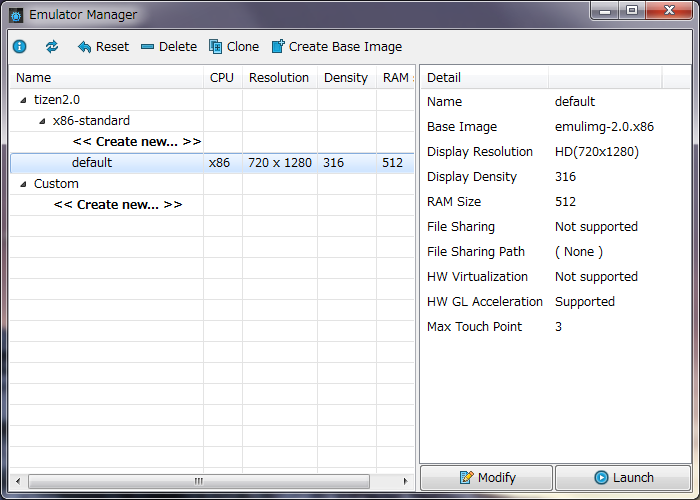This screenshot has height=500, width=700.
Task: Minimize the Emulator Manager window
Action: 605,11
